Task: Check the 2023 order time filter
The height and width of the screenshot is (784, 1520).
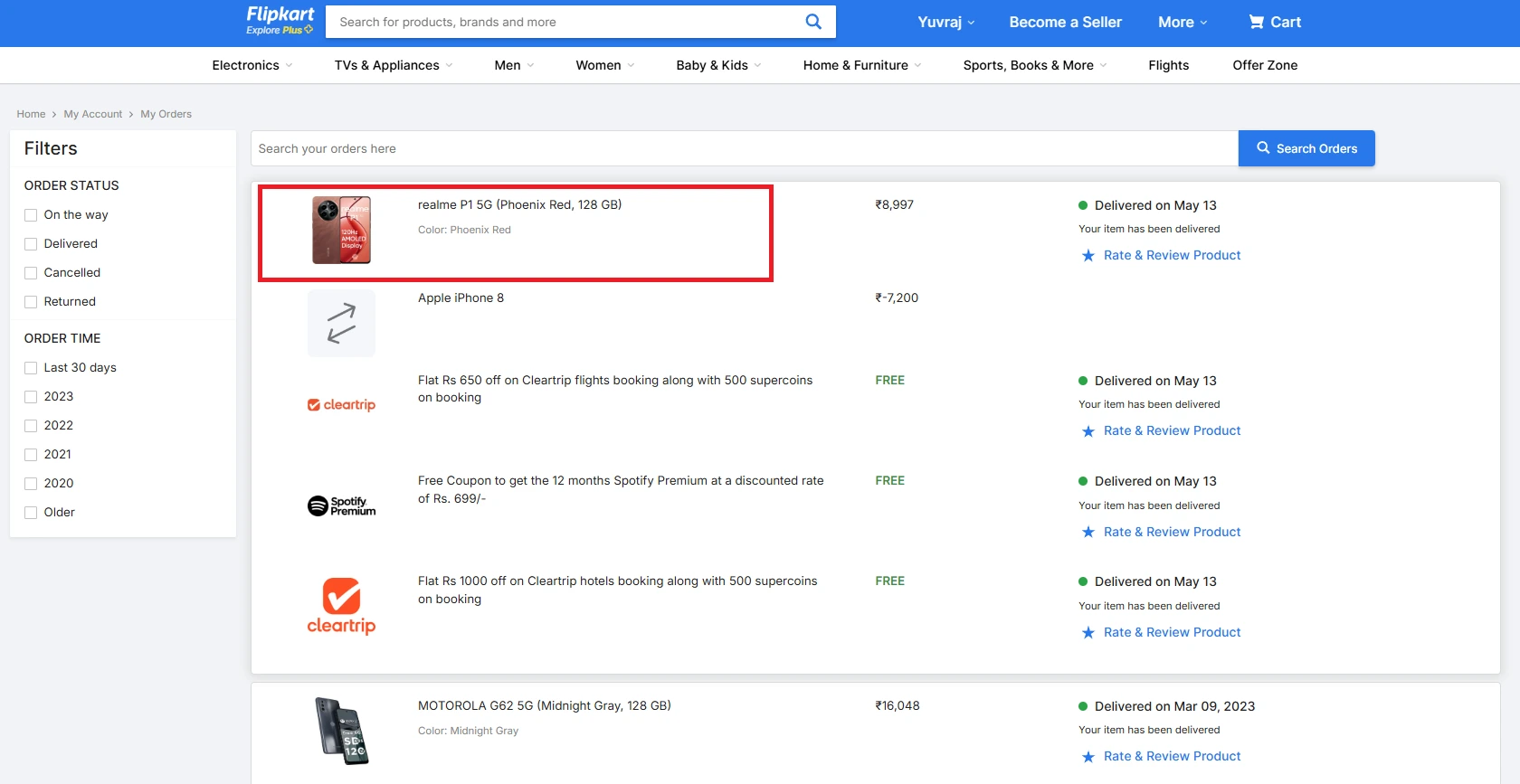Action: (x=31, y=397)
